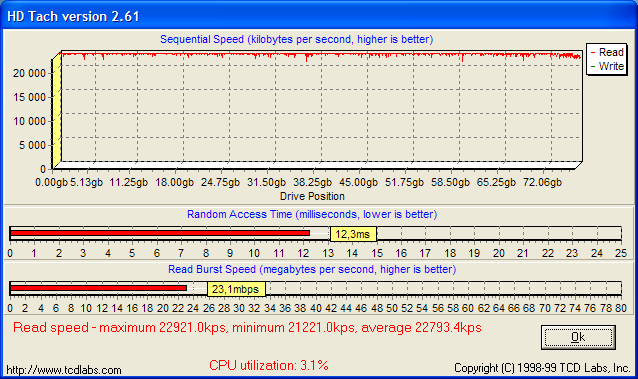Screen dimensions: 638x379
Task: Click the yellow bar at graph's left edge
Action: (x=57, y=111)
